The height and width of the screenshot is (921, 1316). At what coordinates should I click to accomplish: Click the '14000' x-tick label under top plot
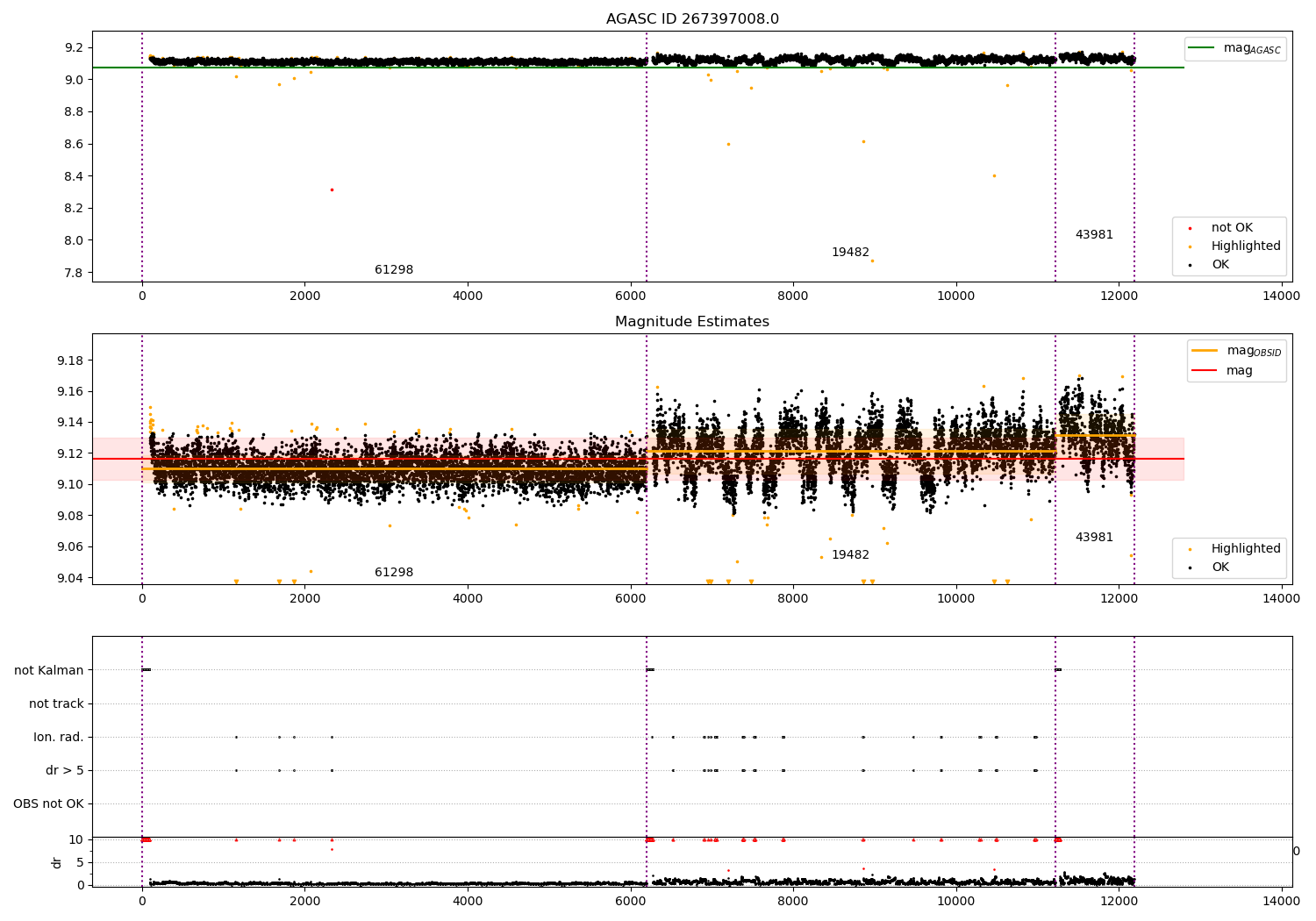(x=1281, y=296)
